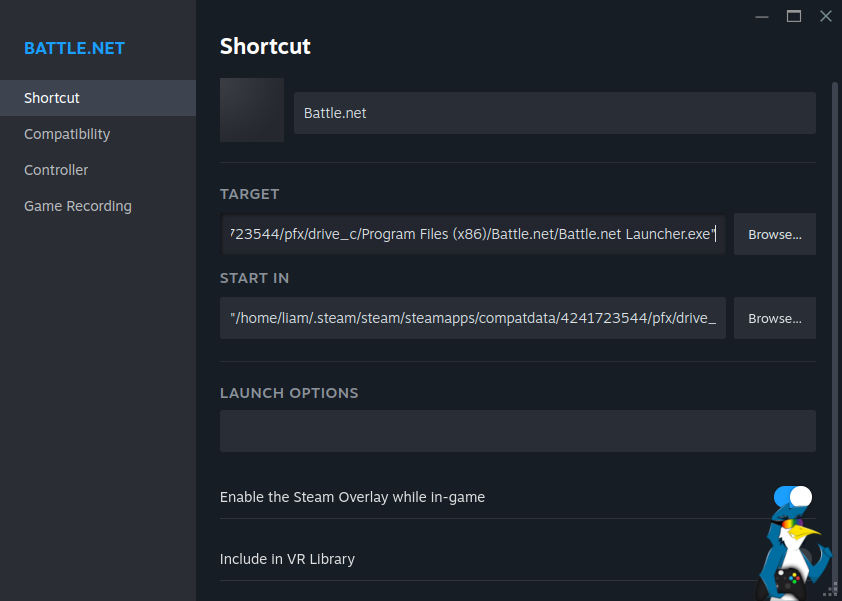The image size is (842, 601).
Task: Edit the Battle.net shortcut name field
Action: [554, 113]
